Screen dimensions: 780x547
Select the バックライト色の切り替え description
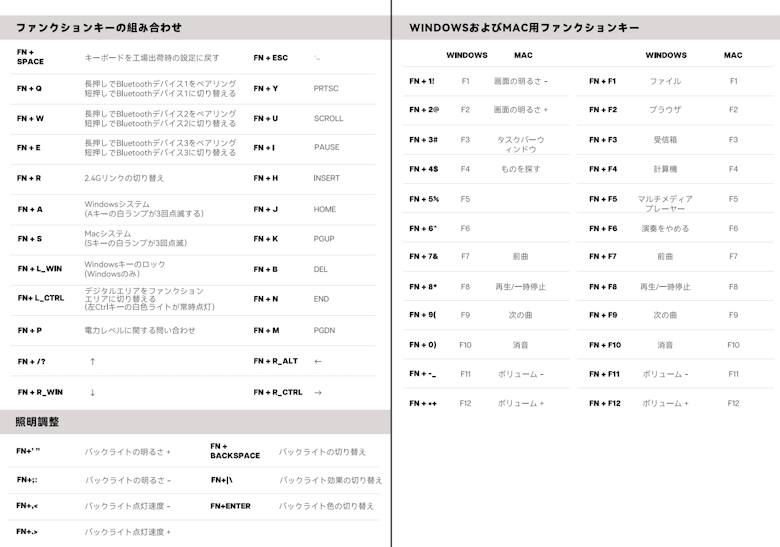pos(326,506)
